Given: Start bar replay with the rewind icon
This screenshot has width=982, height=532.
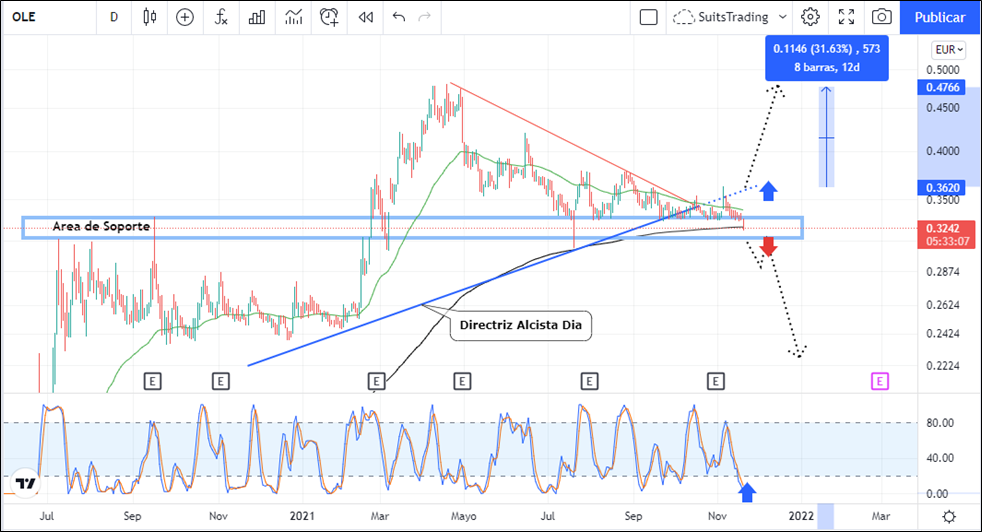Looking at the screenshot, I should click(x=366, y=17).
